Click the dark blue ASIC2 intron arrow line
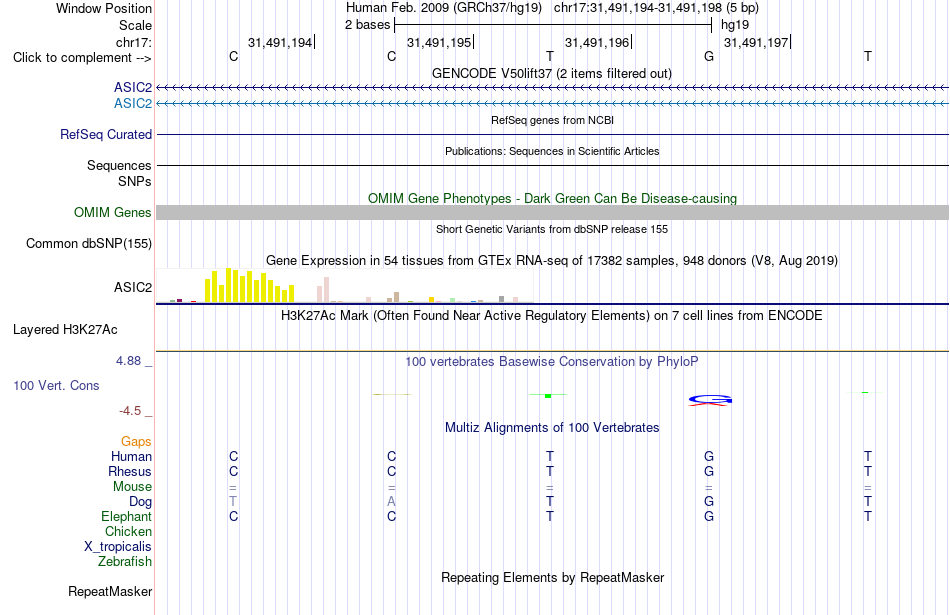This screenshot has height=615, width=950. coord(552,88)
